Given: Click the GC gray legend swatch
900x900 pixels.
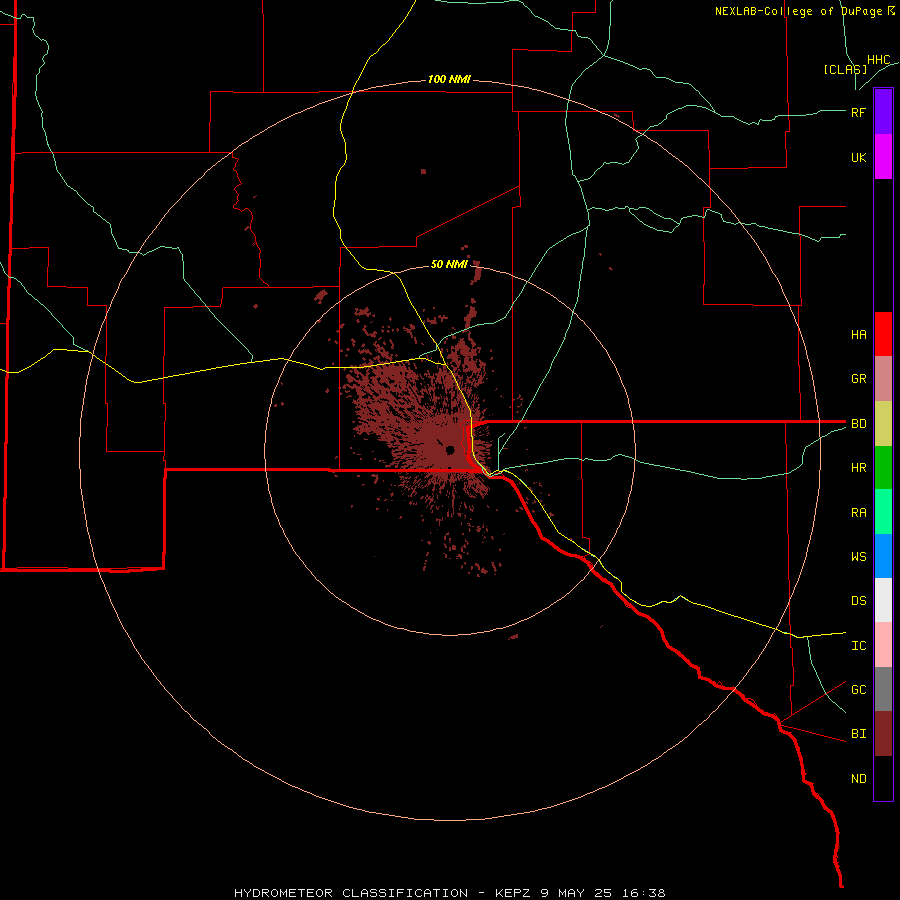Looking at the screenshot, I should [x=883, y=689].
